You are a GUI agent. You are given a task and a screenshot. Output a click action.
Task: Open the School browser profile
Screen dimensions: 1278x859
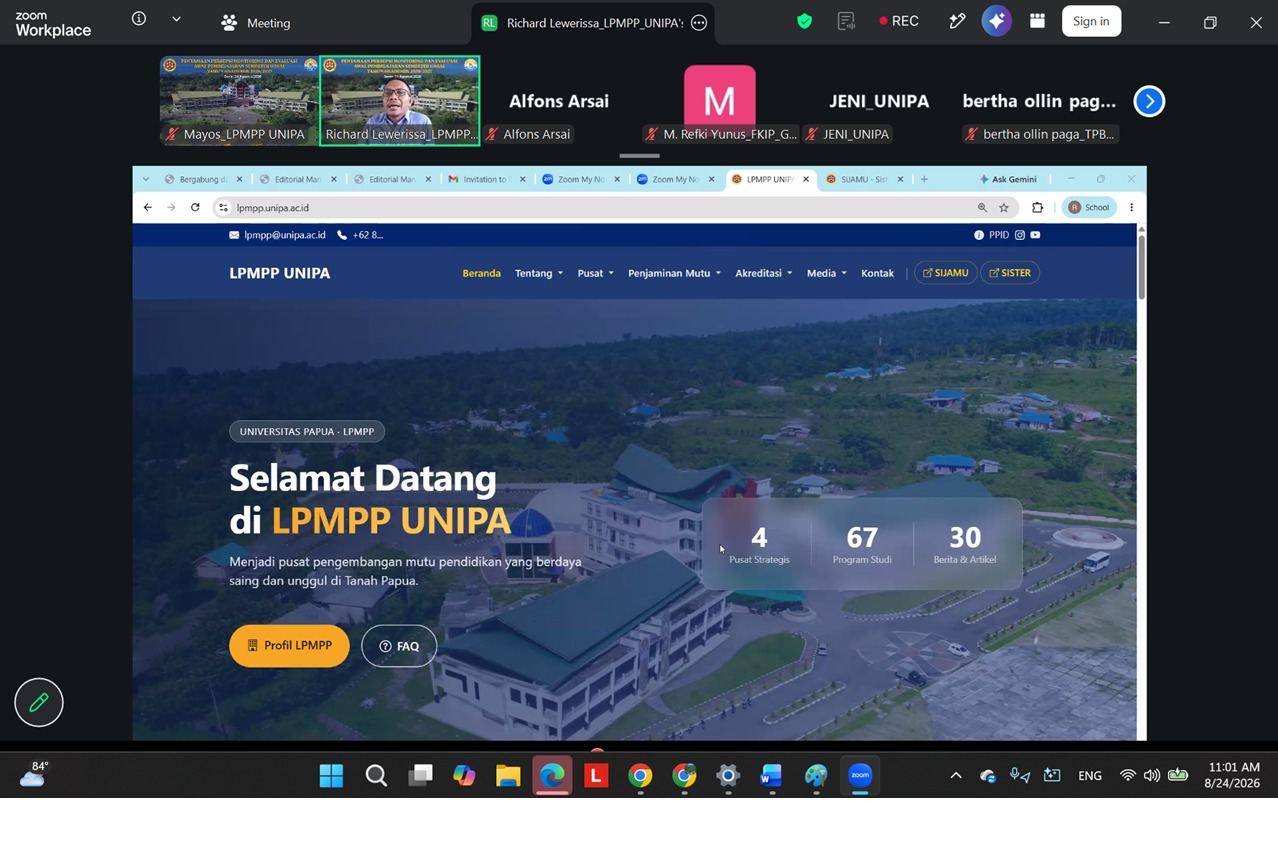[x=1090, y=207]
